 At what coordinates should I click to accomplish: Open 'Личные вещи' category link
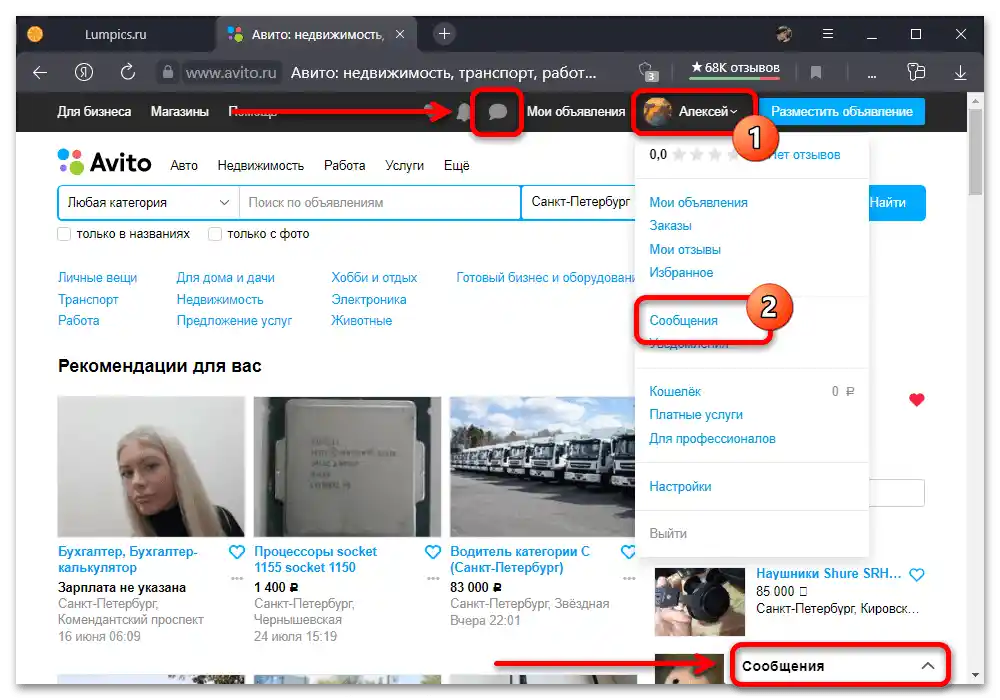coord(98,278)
